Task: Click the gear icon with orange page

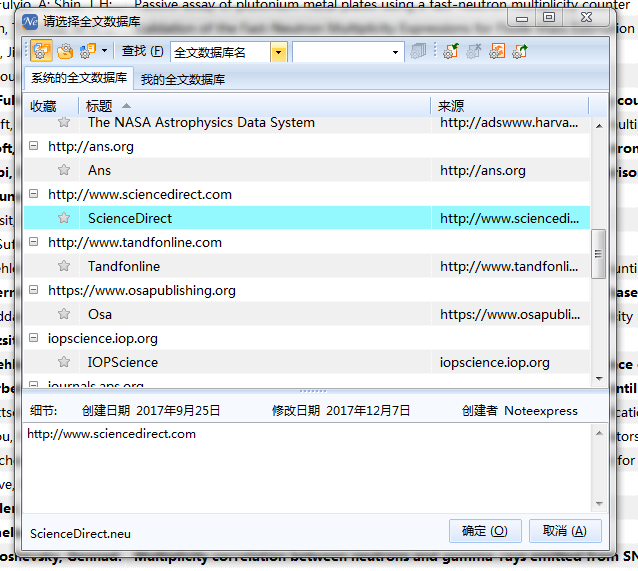Action: (497, 51)
